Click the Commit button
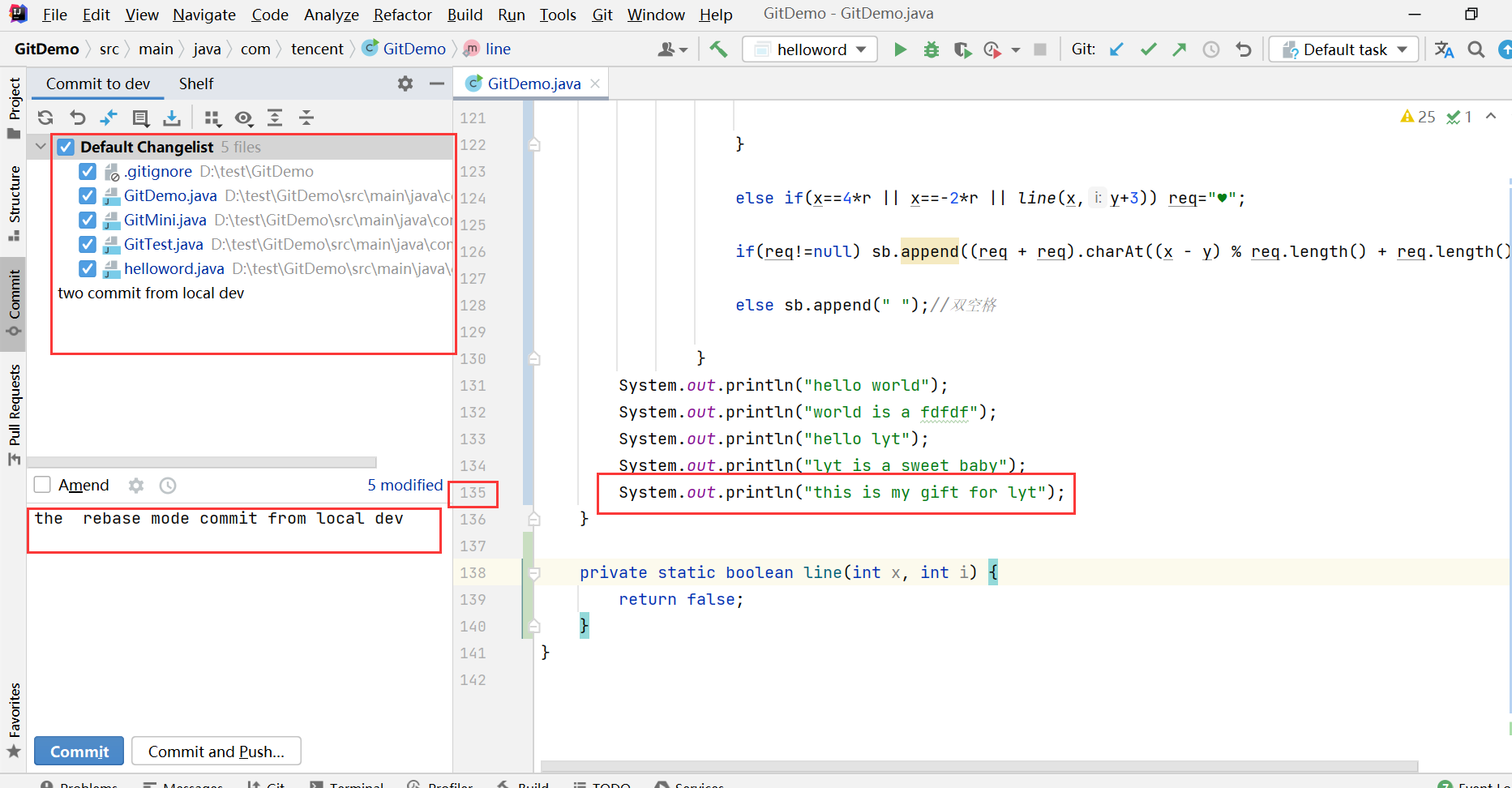Screen dimensions: 1512x788 [x=79, y=752]
